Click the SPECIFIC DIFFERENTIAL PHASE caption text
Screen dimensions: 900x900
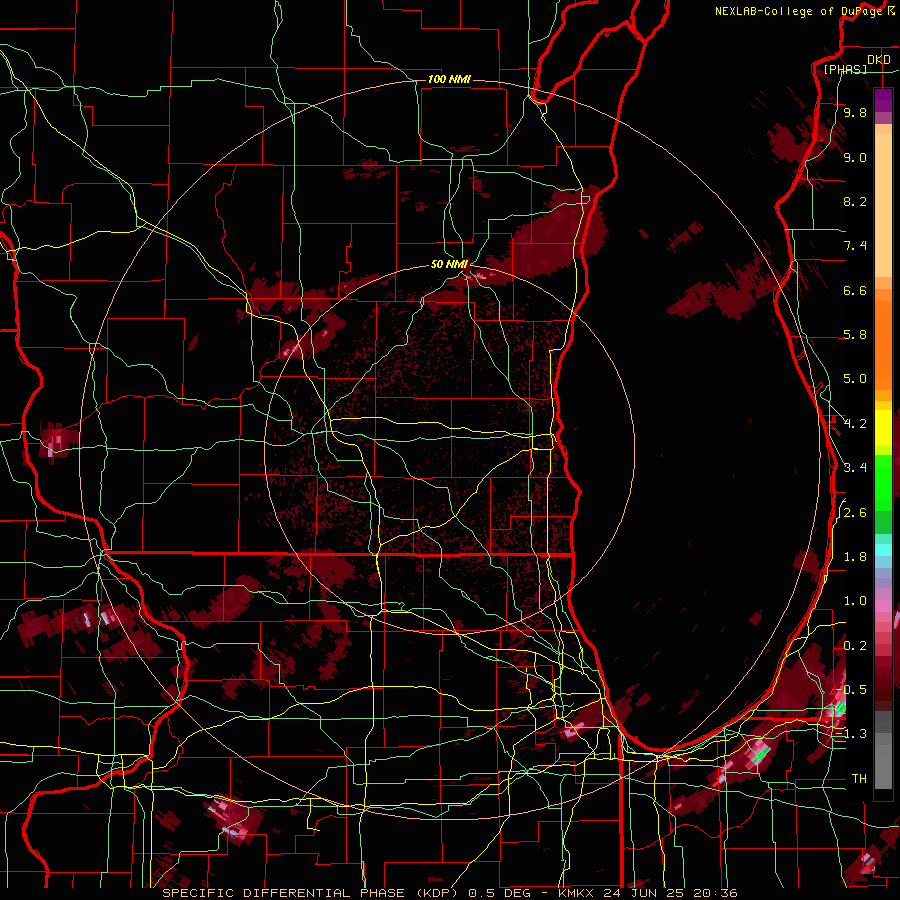[x=283, y=893]
